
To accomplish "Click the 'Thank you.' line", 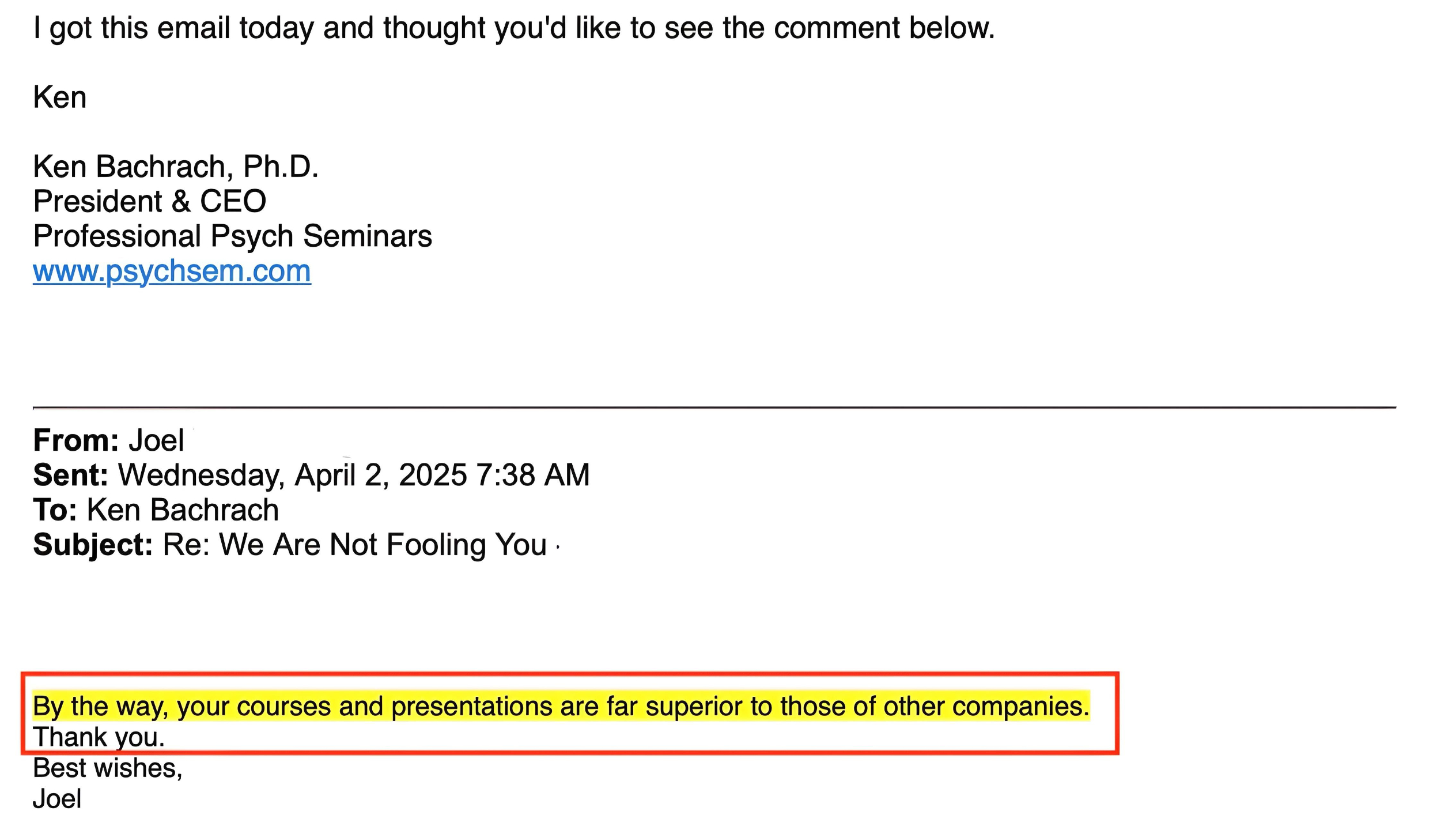I will [x=99, y=737].
